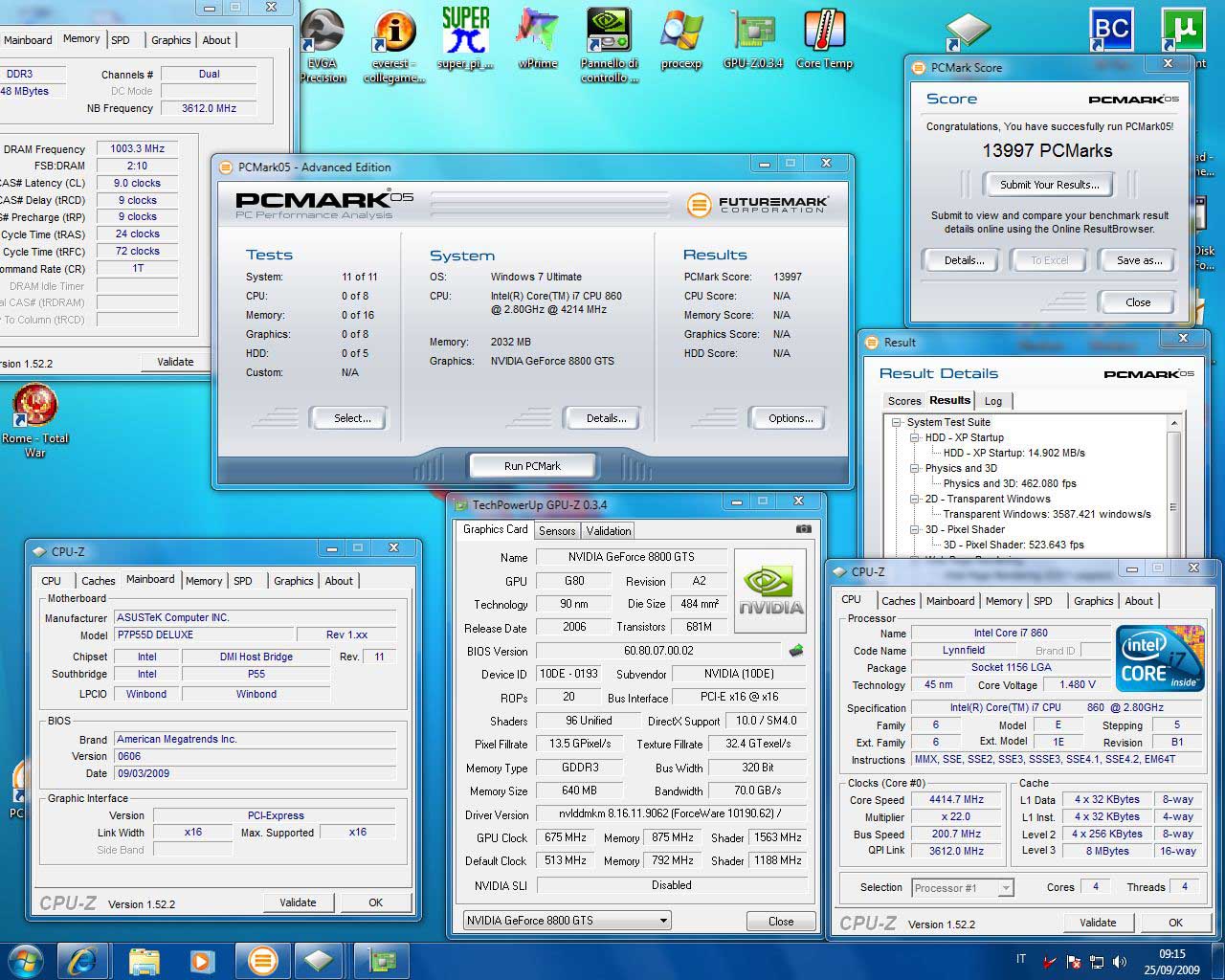
Task: Switch to PCMark05 taskbar button
Action: tap(262, 961)
